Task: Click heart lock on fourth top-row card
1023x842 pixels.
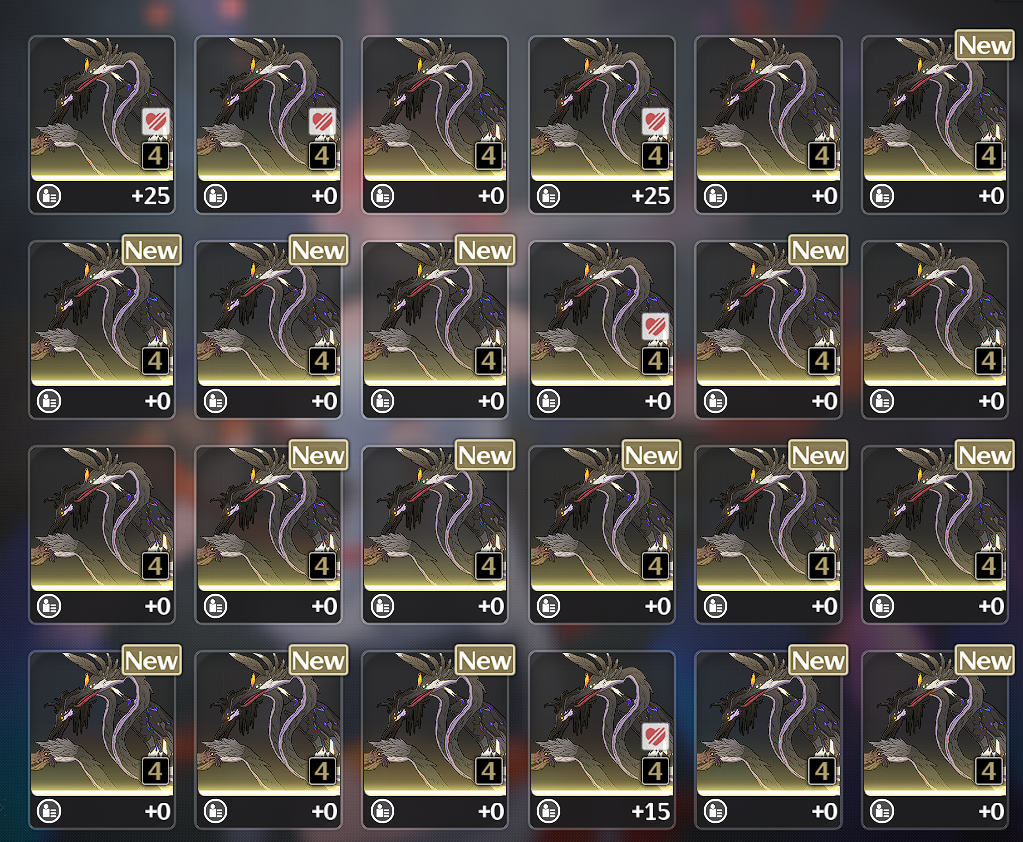Action: (655, 122)
